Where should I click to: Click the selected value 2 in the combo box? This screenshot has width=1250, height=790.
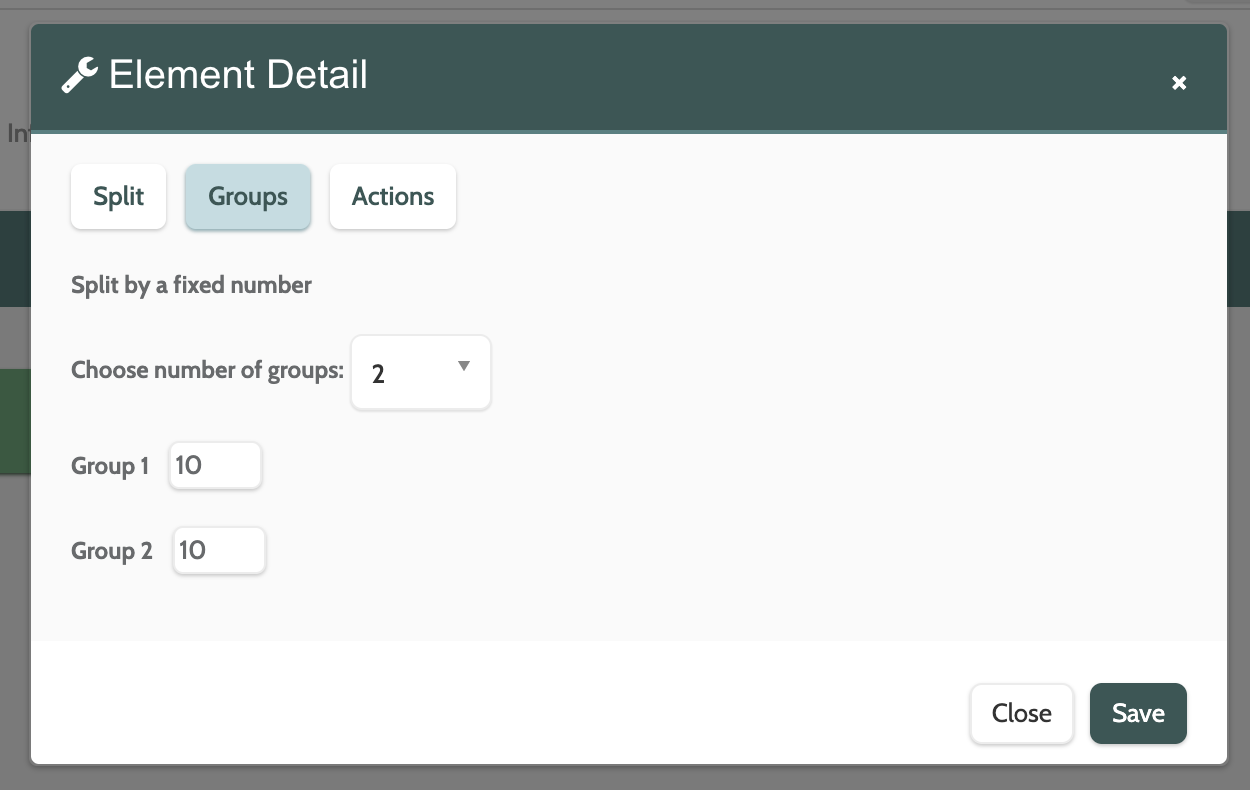coord(378,374)
